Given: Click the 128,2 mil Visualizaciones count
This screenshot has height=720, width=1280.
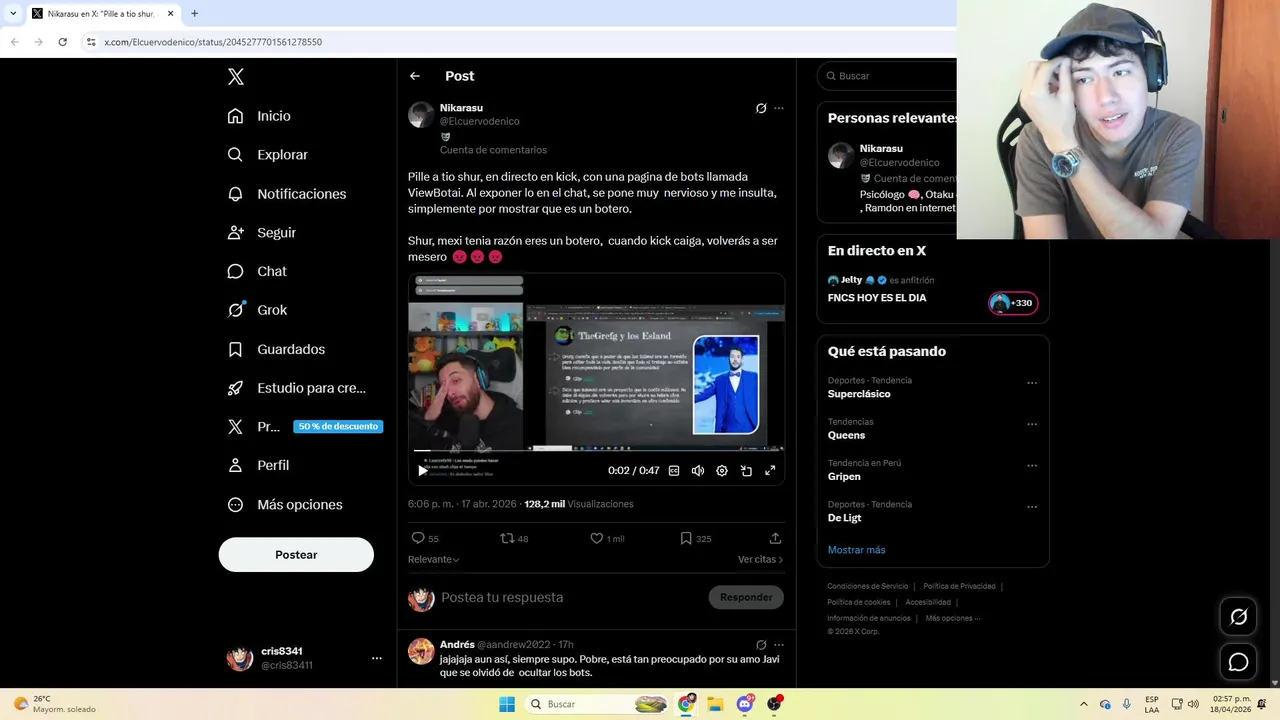Looking at the screenshot, I should [579, 504].
